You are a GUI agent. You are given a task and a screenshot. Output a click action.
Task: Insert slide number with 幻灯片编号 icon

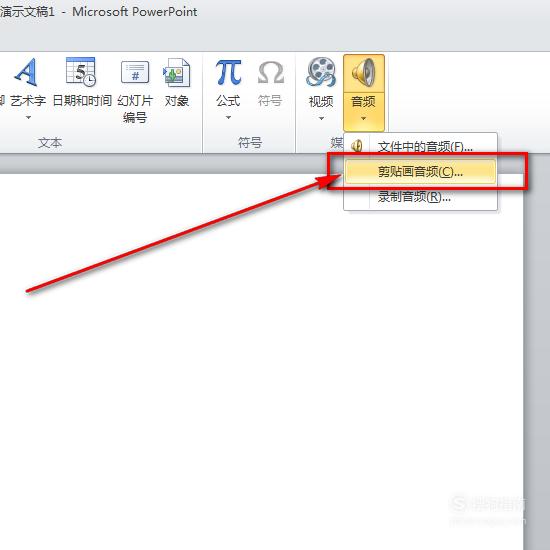tap(135, 72)
